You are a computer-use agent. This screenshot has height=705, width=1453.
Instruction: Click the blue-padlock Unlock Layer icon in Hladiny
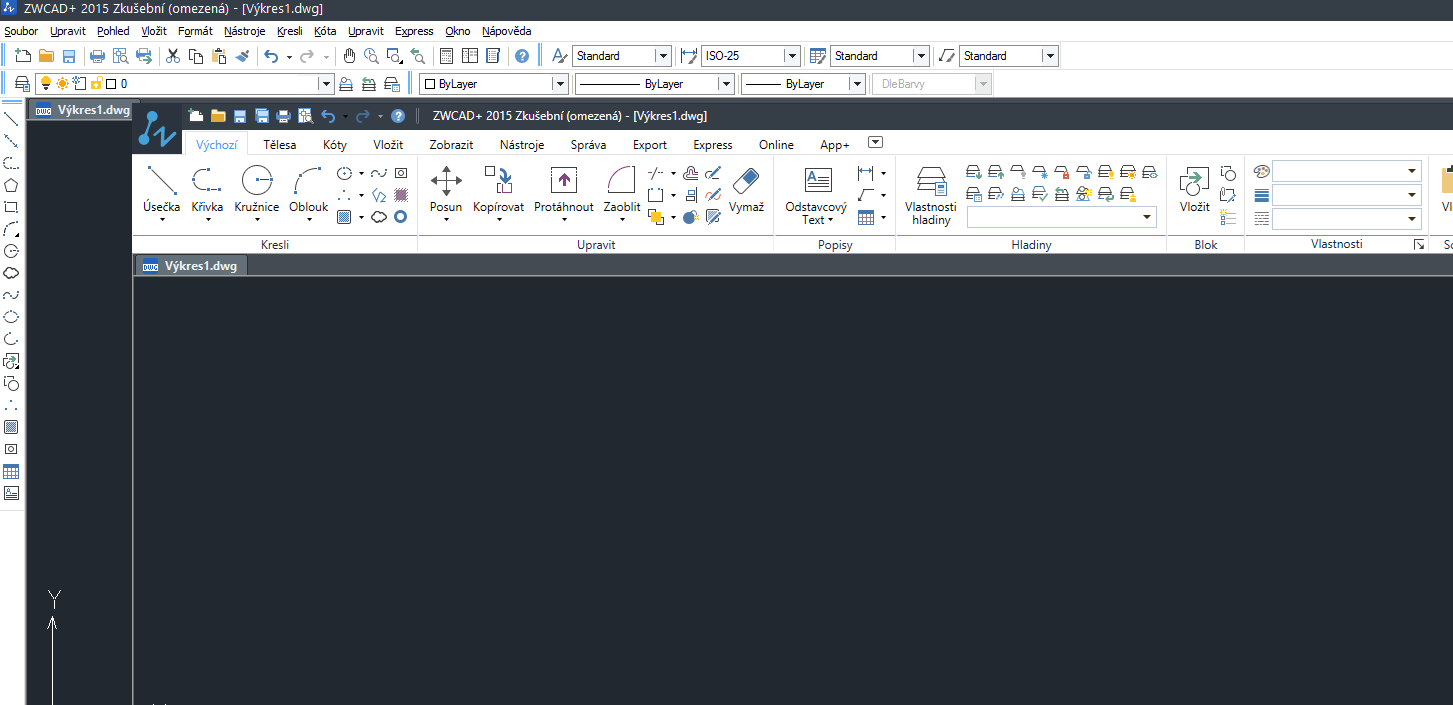[x=1084, y=172]
